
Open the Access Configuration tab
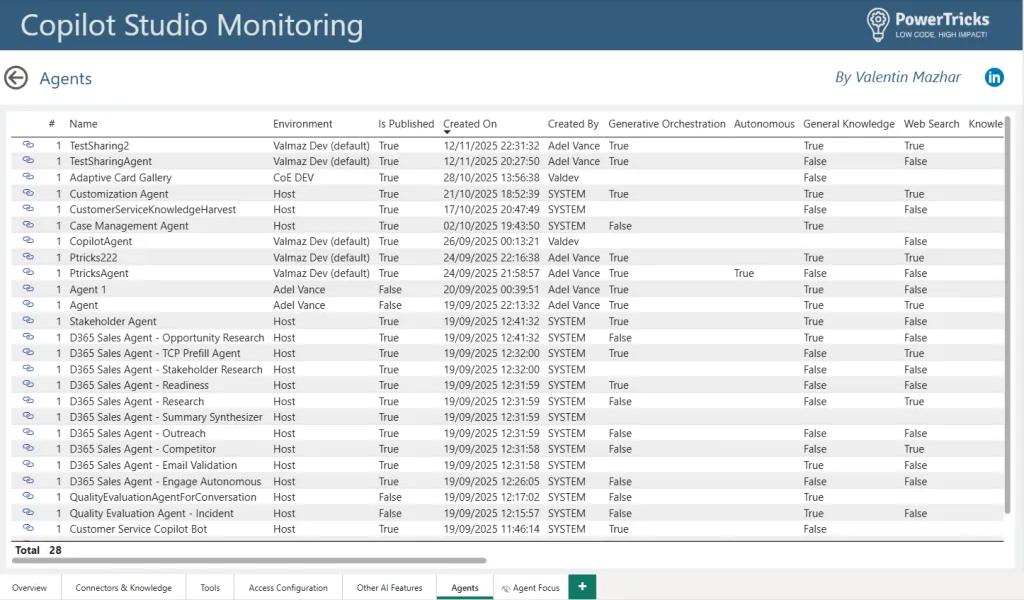point(288,588)
